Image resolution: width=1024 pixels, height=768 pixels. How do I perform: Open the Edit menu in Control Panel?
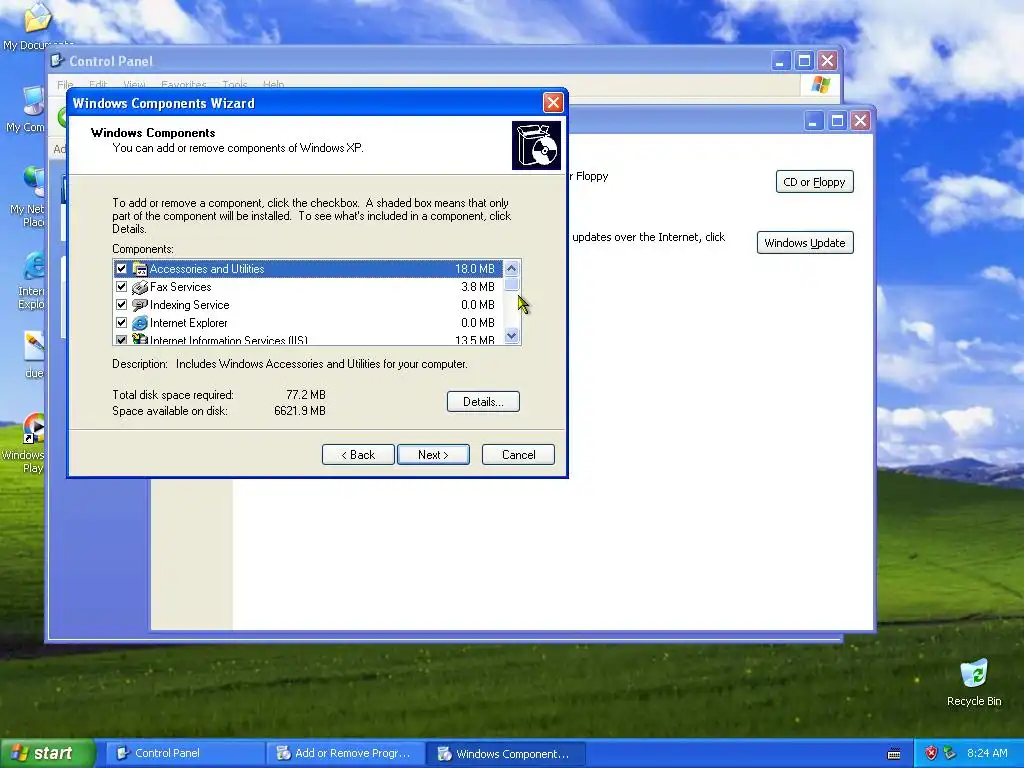click(98, 84)
